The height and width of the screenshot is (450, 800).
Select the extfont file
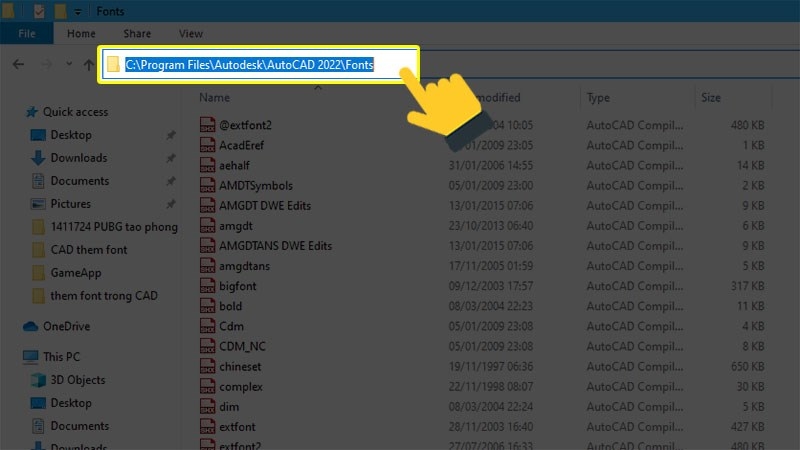[237, 427]
